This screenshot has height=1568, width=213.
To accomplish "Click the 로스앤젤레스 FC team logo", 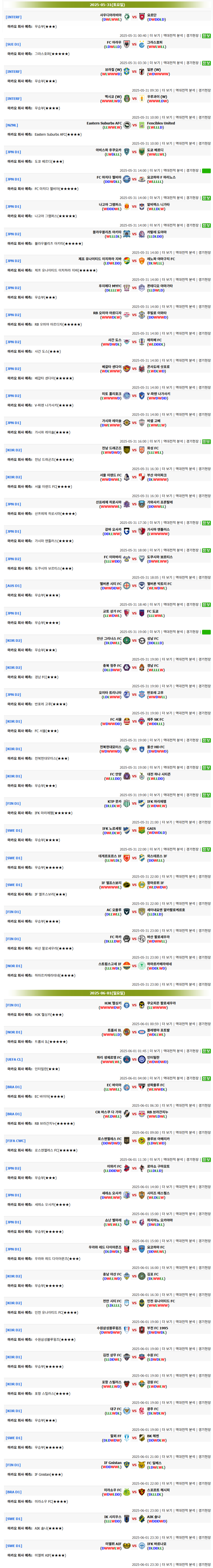I will pos(127,1141).
